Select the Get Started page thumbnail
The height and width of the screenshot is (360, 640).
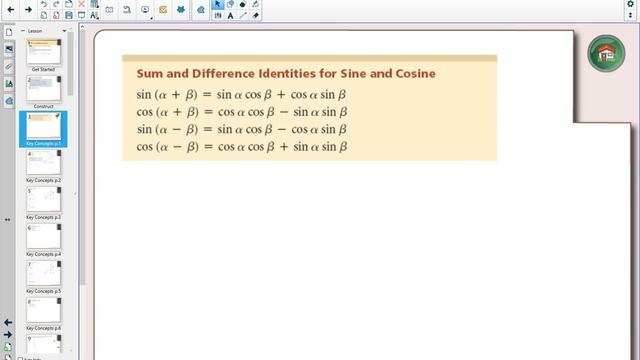(44, 52)
